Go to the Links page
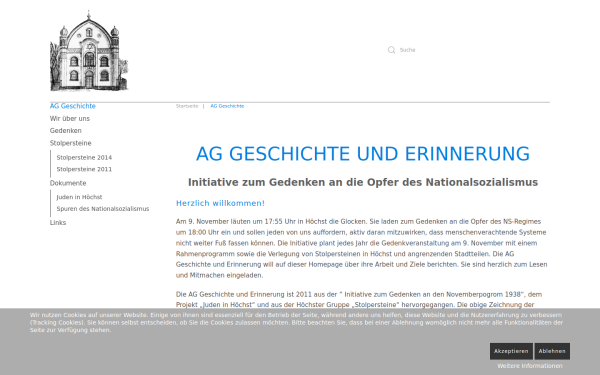600x375 pixels. (58, 223)
